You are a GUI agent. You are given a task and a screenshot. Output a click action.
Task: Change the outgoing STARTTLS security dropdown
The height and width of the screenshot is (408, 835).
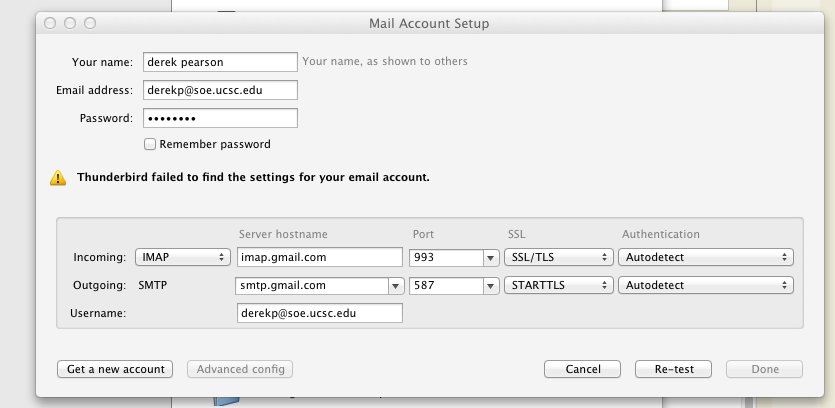point(559,285)
